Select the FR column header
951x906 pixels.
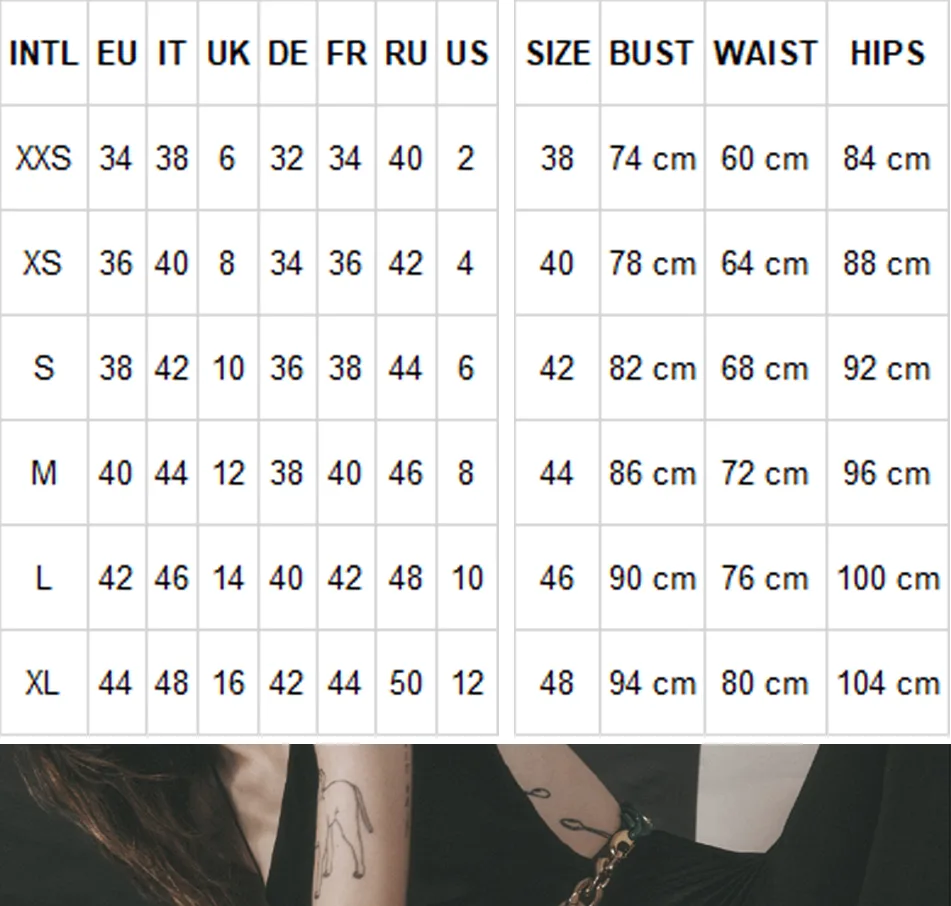pos(346,54)
